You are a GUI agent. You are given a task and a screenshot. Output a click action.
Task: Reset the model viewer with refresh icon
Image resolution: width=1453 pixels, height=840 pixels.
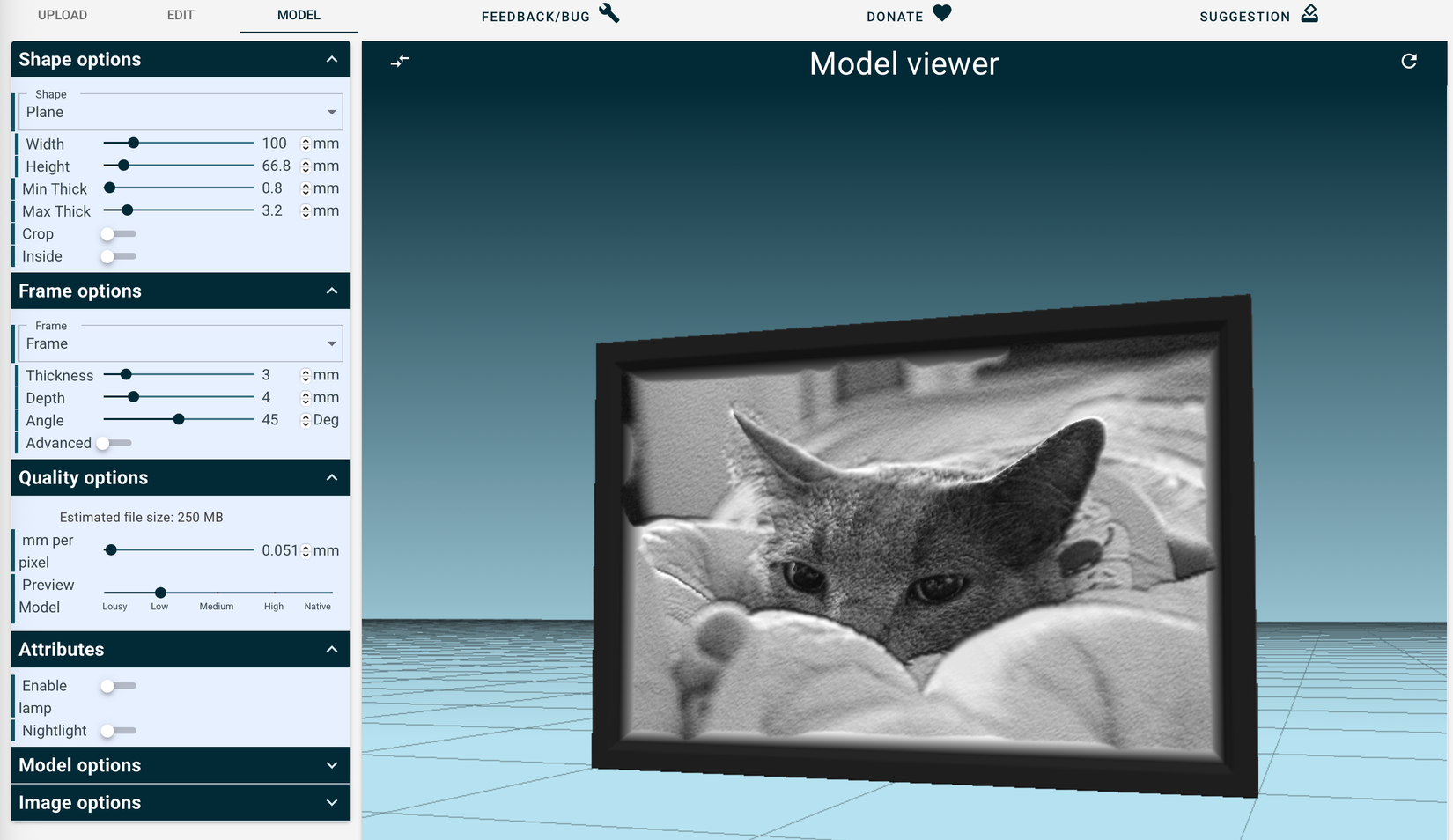click(1409, 61)
